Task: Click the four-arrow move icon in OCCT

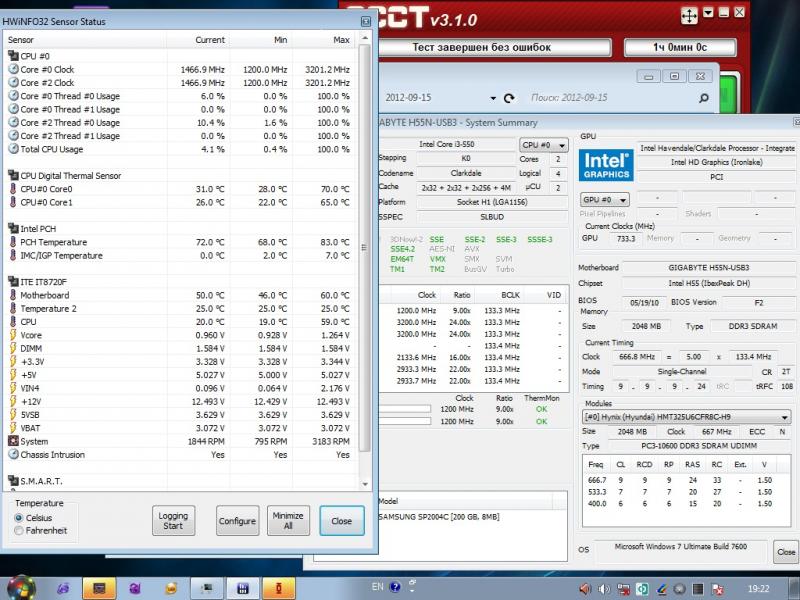Action: tap(689, 16)
